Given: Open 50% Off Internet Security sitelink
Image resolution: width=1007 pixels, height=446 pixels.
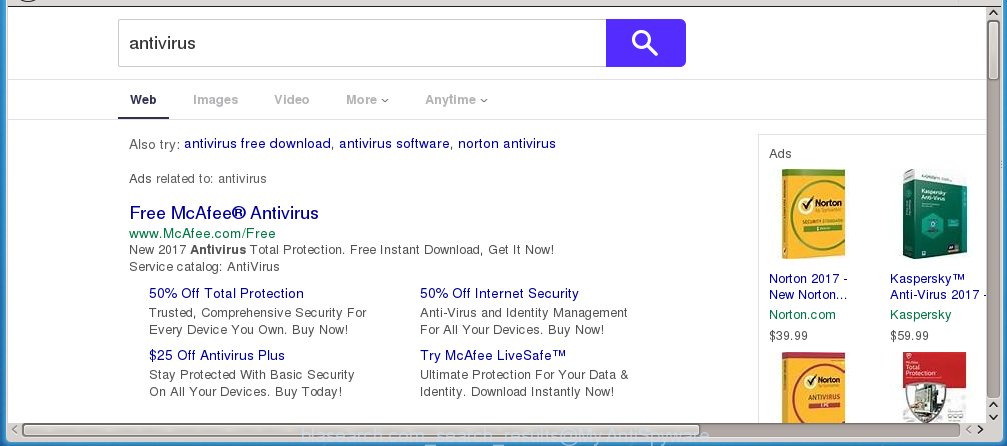Looking at the screenshot, I should [499, 294].
